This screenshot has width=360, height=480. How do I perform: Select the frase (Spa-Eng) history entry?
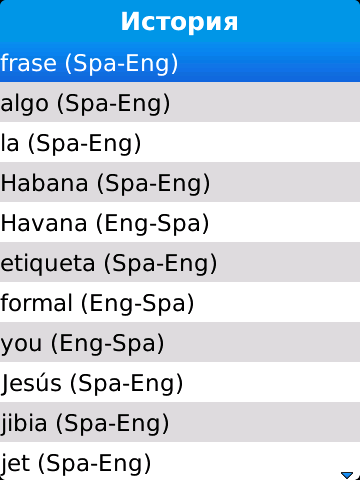coord(180,63)
